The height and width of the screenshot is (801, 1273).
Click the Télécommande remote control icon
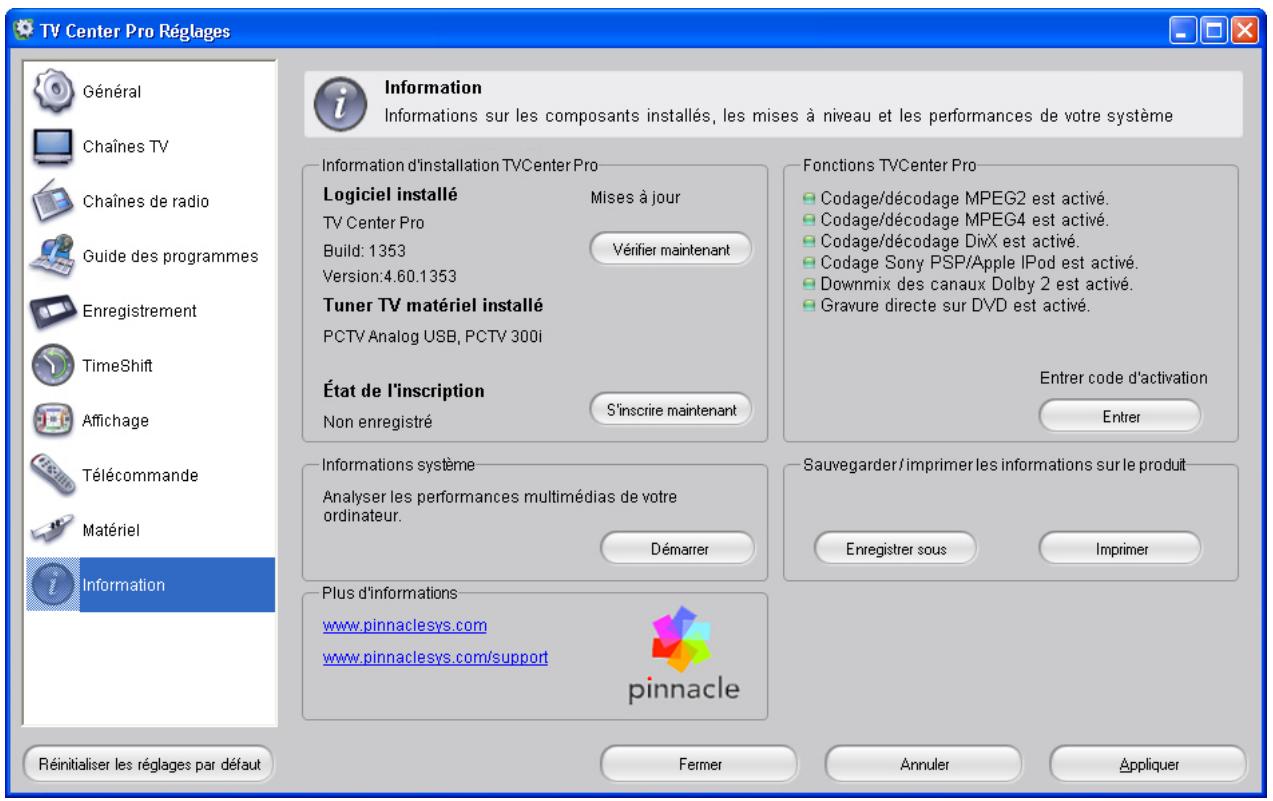click(51, 475)
